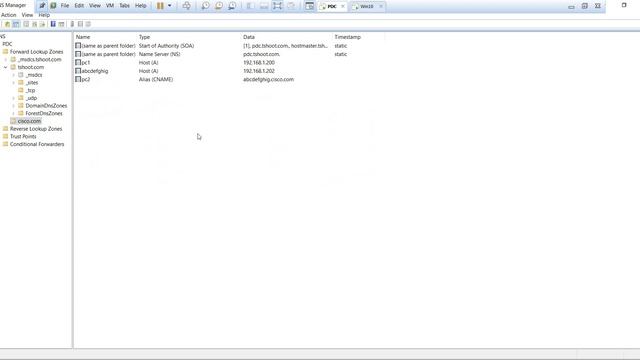Screen dimensions: 640x360
Task: Open the VMware View menu
Action: (x=95, y=6)
